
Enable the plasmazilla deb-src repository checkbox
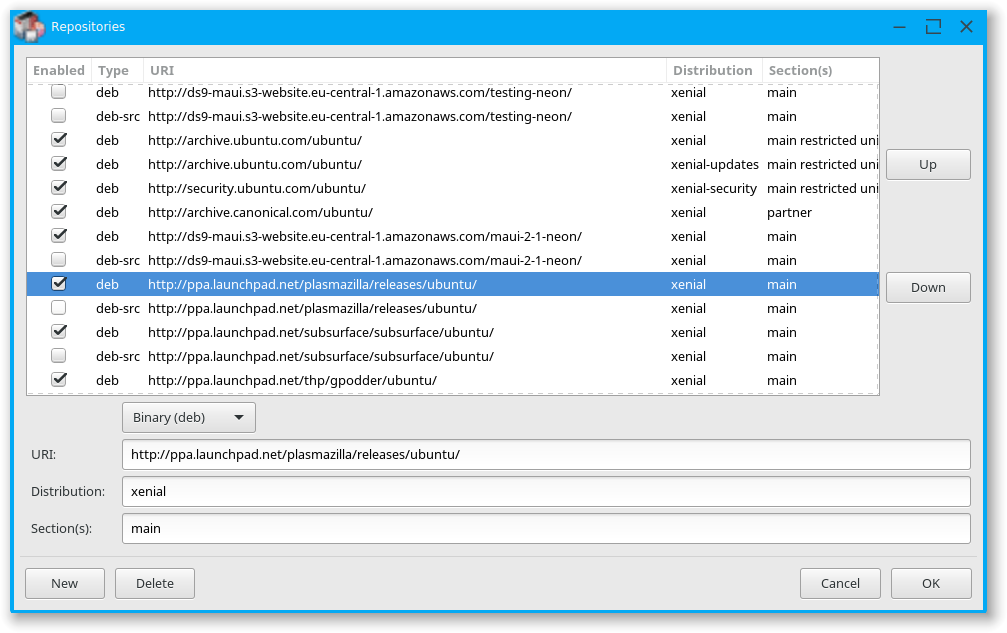tap(59, 308)
